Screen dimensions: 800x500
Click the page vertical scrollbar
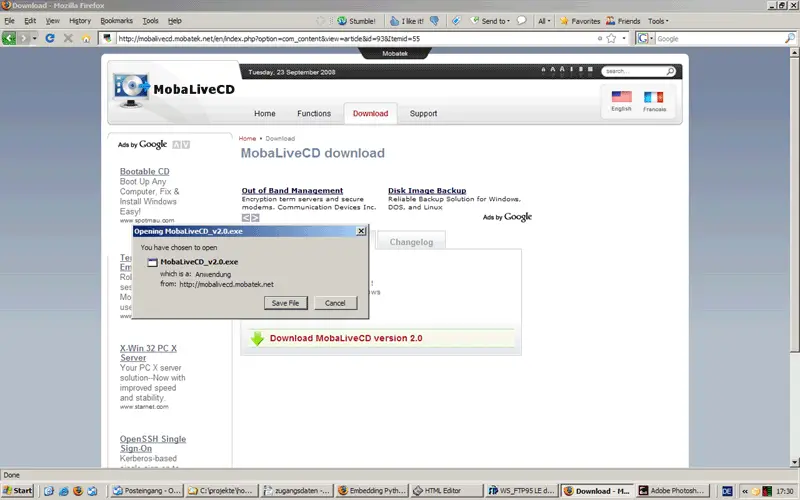click(x=794, y=258)
